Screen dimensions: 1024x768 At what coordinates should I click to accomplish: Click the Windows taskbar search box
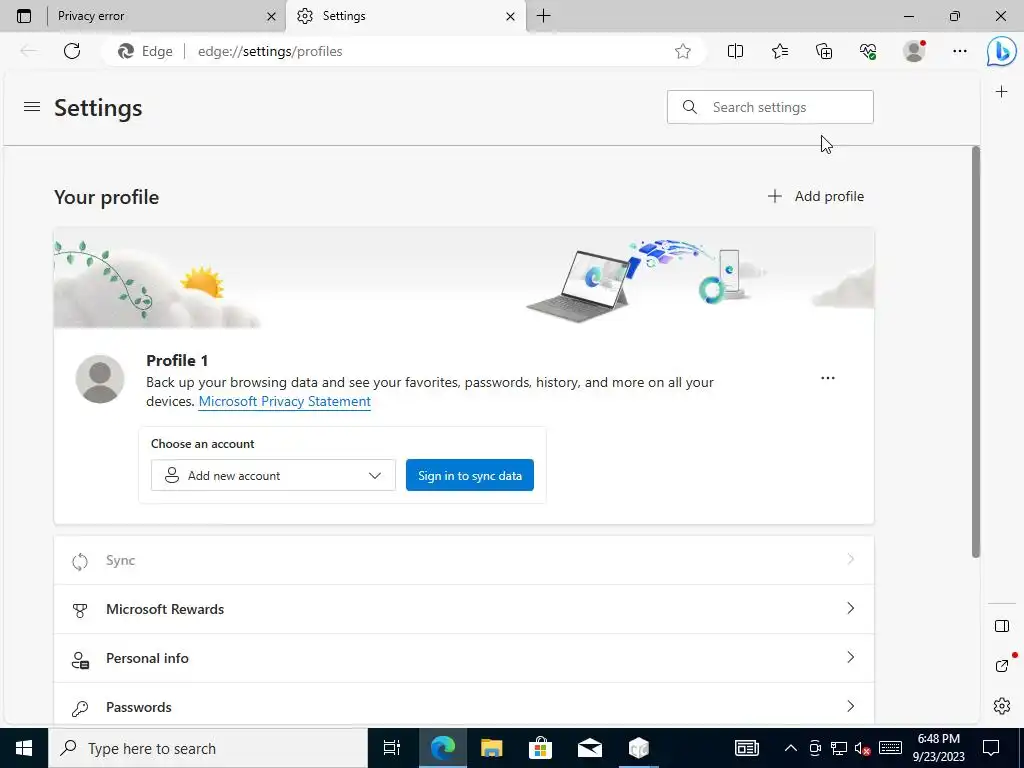pyautogui.click(x=208, y=748)
